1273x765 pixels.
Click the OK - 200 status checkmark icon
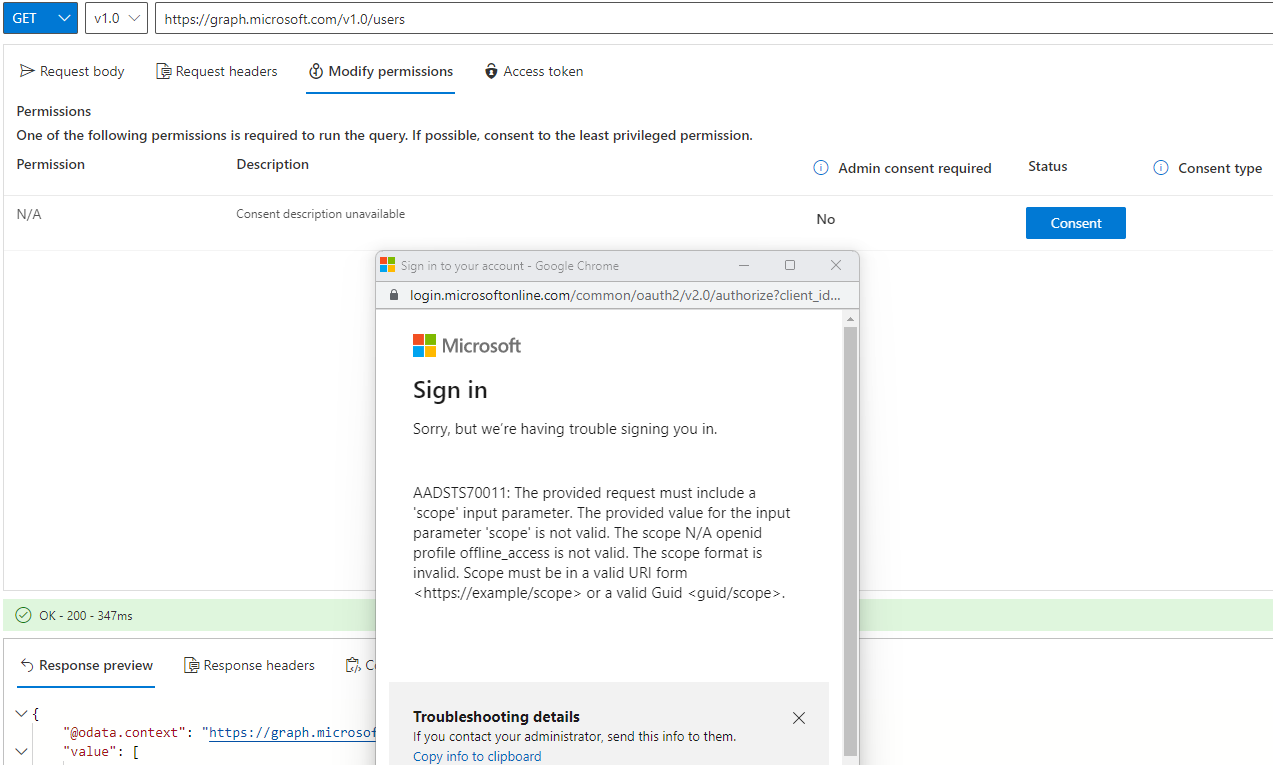coord(24,615)
